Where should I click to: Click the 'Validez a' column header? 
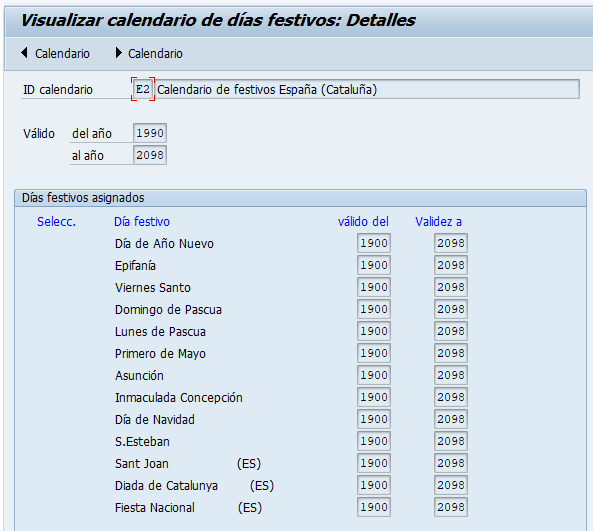point(438,222)
